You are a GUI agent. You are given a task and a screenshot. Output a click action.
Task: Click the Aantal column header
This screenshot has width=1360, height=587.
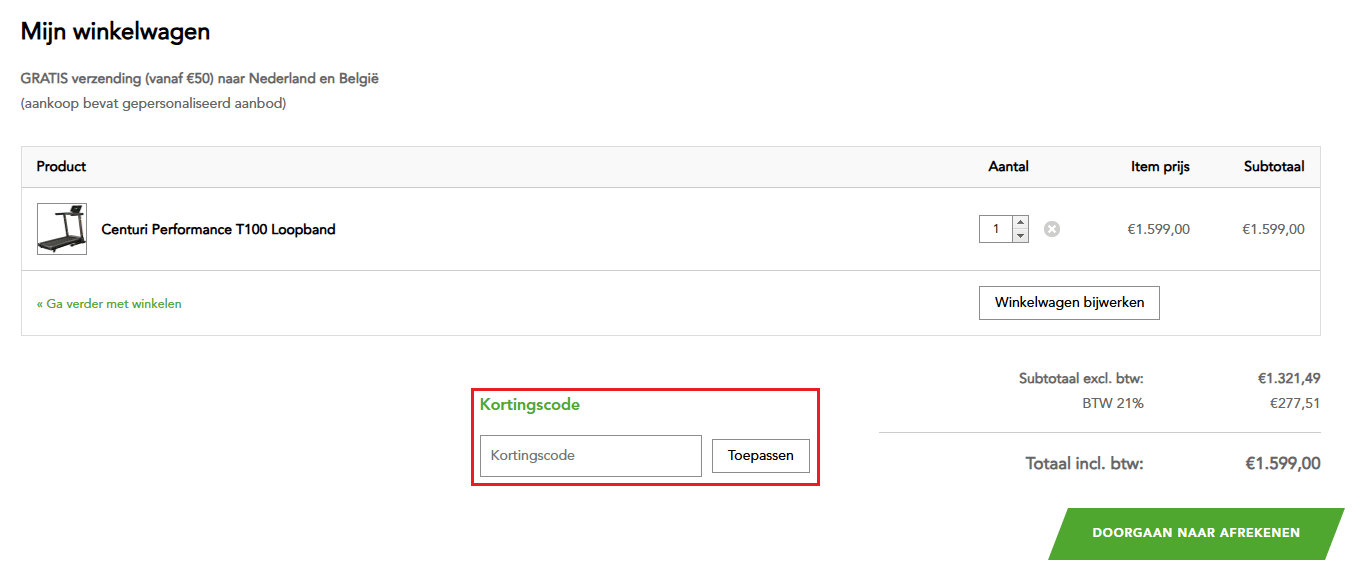click(x=1008, y=166)
